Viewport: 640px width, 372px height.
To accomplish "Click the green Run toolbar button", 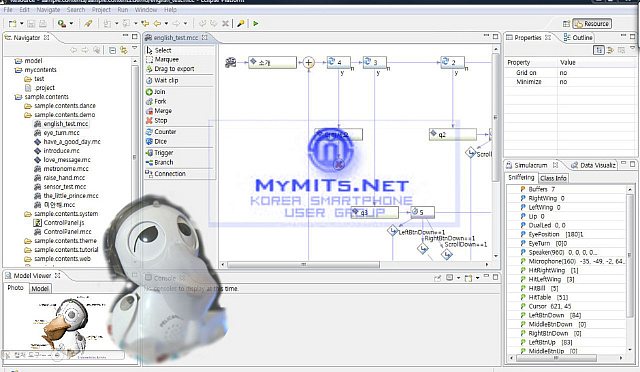I will [256, 24].
